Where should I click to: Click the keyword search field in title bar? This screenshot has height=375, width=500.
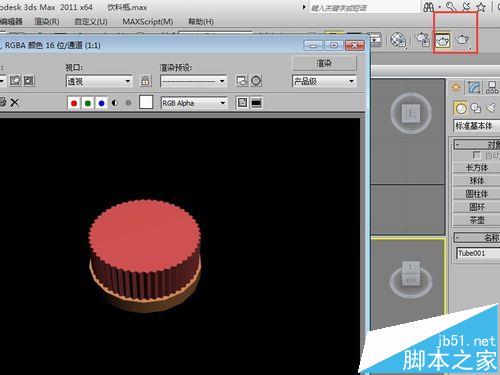[364, 7]
